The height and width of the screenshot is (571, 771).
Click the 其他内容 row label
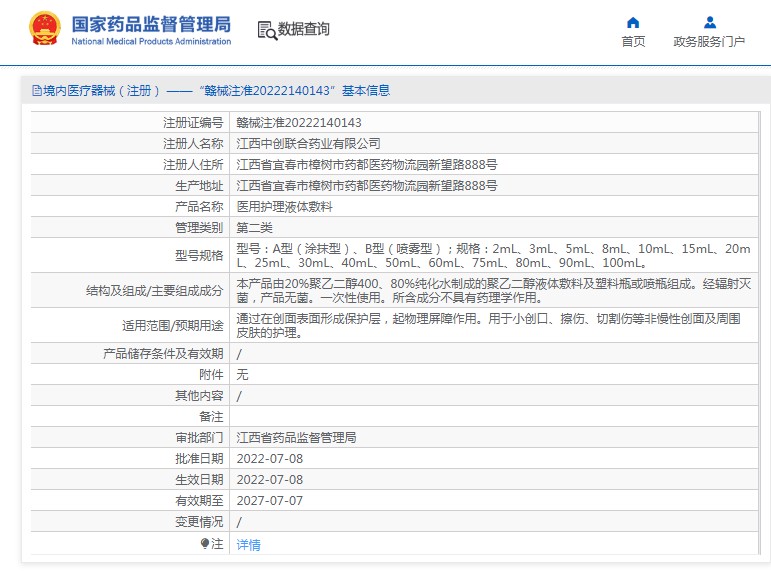199,396
